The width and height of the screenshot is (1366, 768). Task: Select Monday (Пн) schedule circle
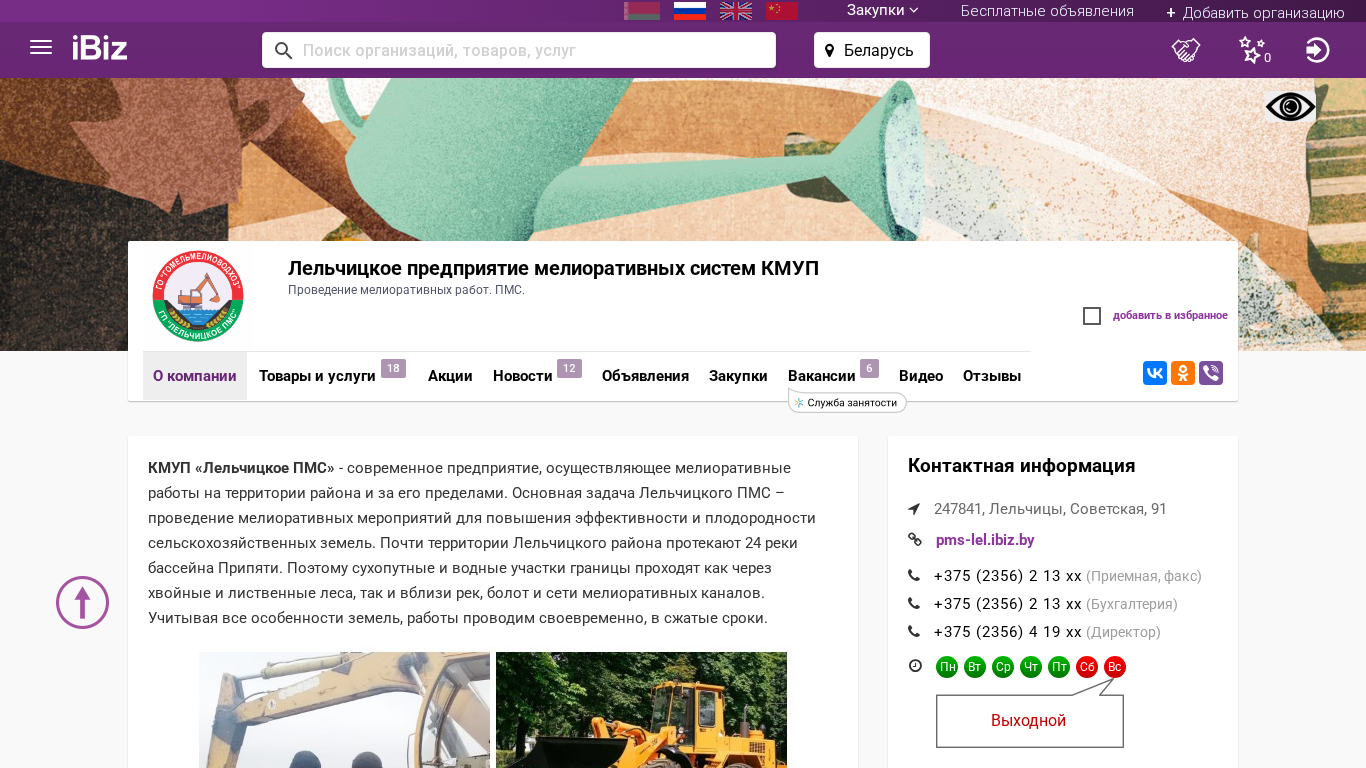click(947, 667)
